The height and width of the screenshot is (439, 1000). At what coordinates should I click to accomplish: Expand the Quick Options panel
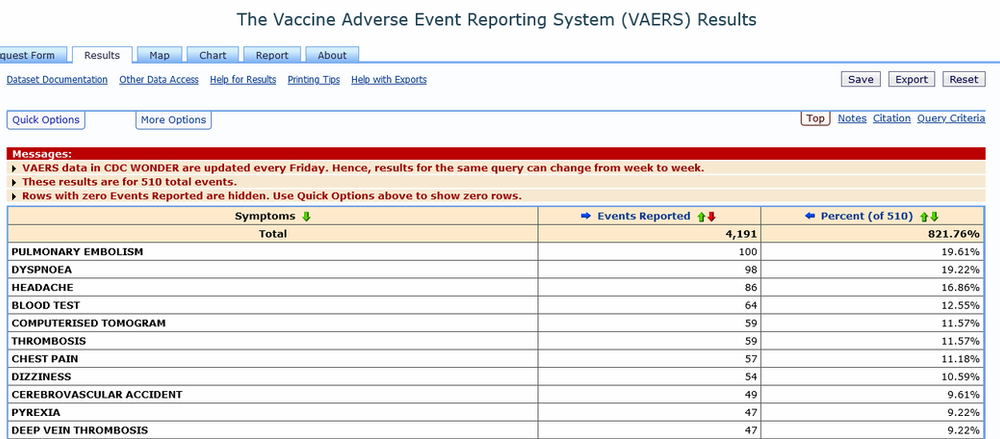(46, 120)
